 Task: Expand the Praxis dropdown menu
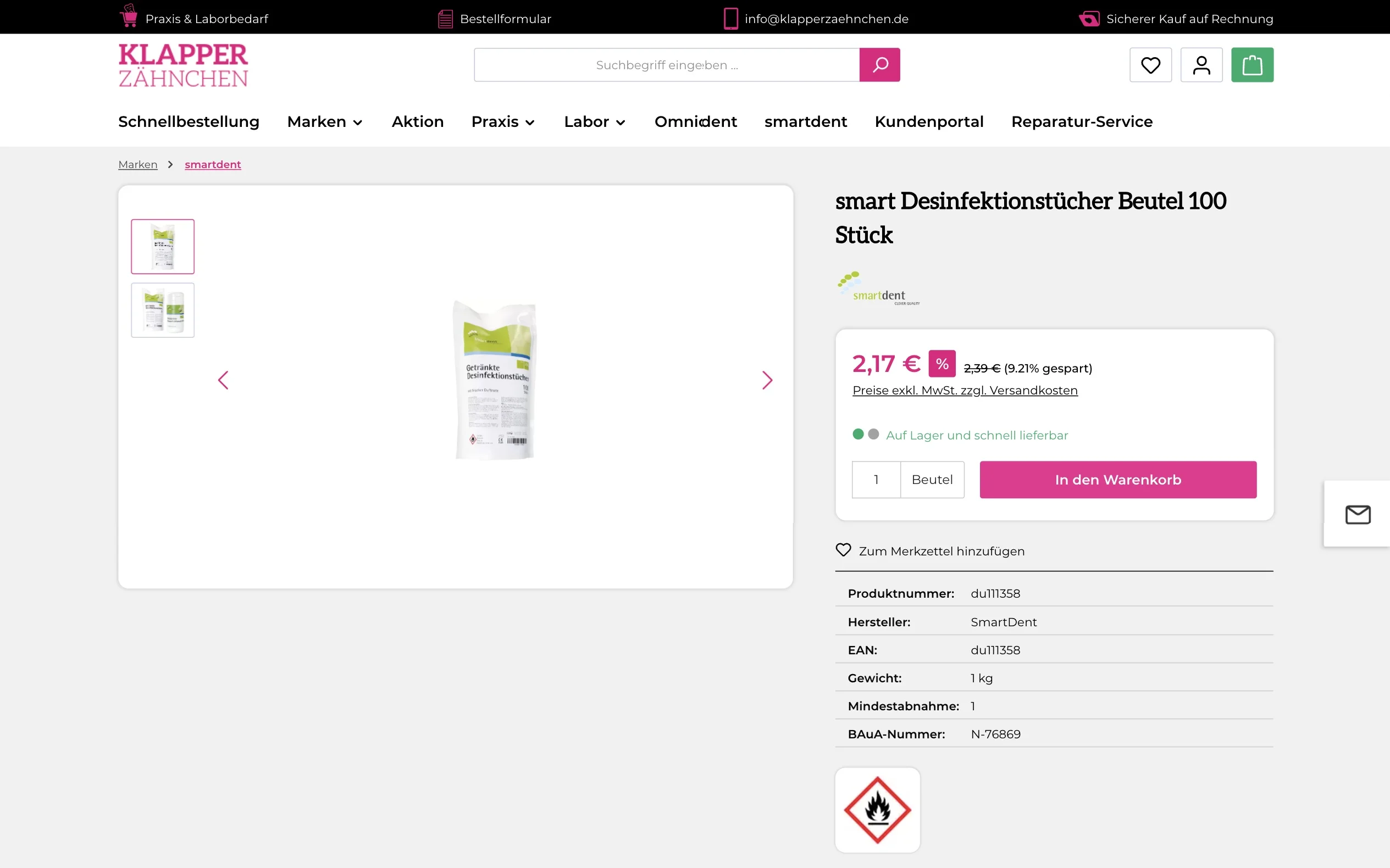[503, 122]
